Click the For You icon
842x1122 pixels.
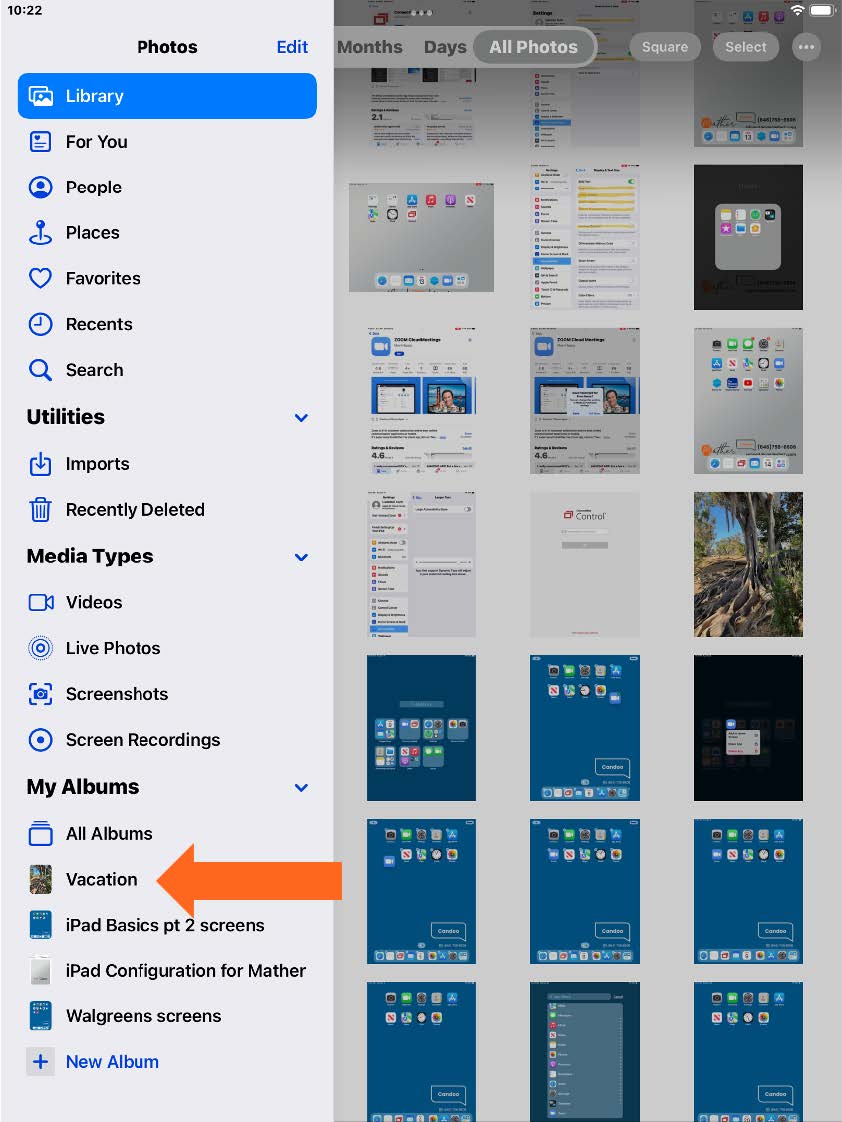point(40,142)
